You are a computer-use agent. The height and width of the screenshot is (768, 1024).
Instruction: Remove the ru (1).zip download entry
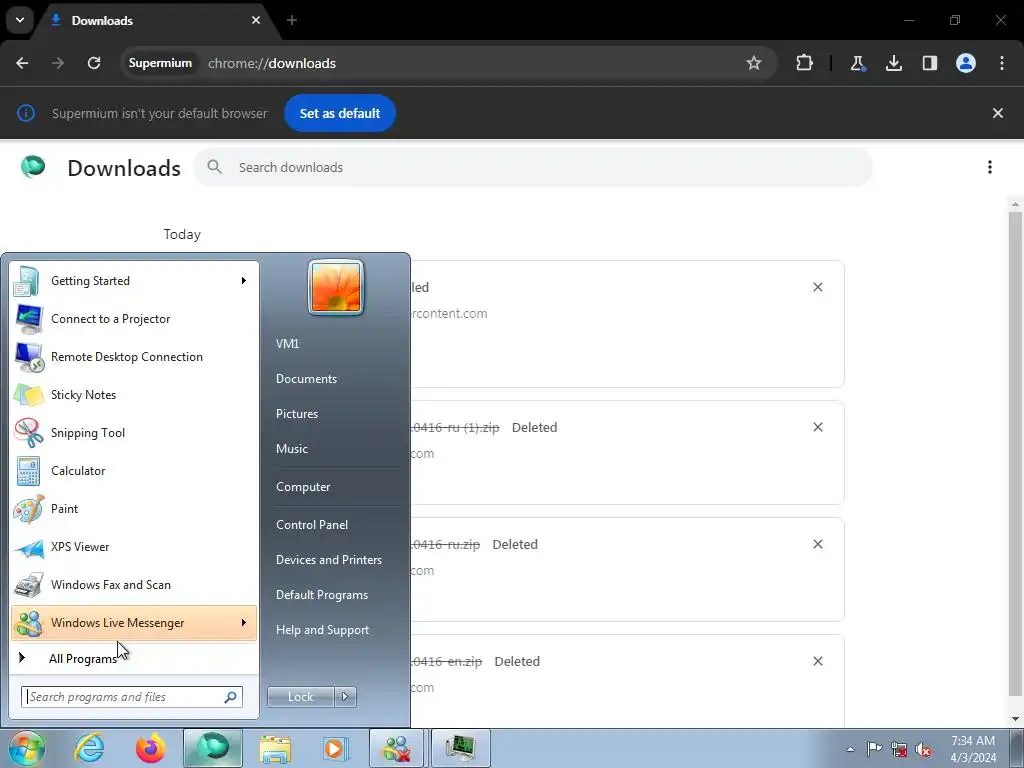(817, 426)
